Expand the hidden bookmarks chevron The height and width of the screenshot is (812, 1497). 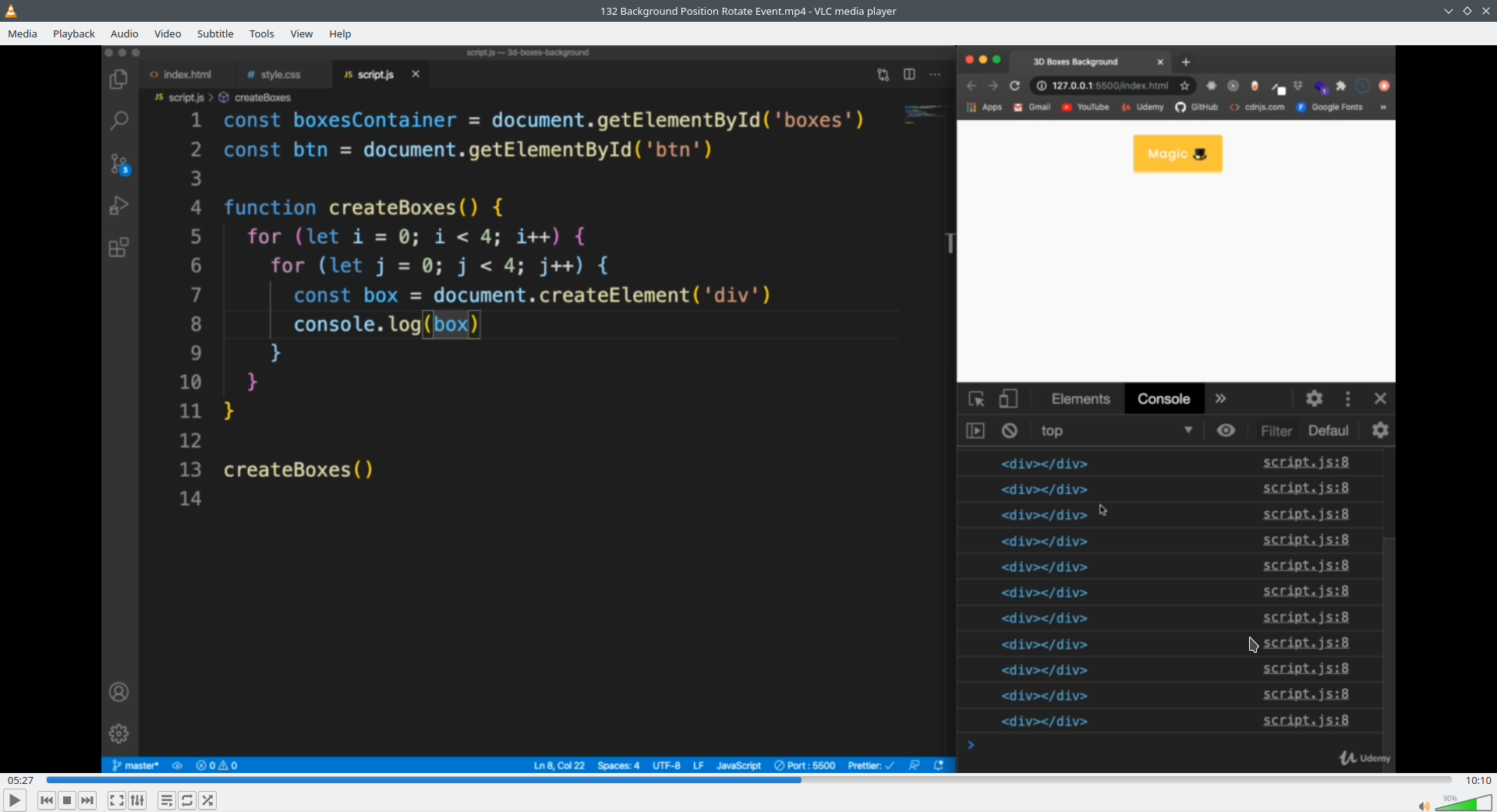pyautogui.click(x=1383, y=108)
